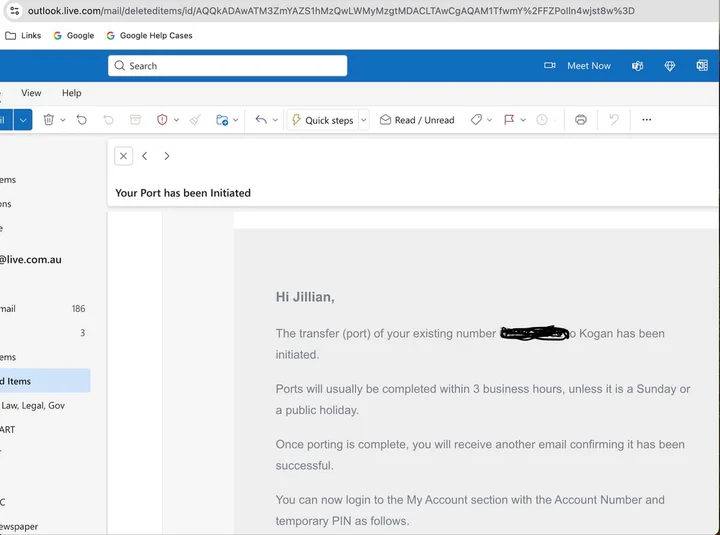This screenshot has width=720, height=535.
Task: Toggle the message Read / Unread
Action: [417, 120]
